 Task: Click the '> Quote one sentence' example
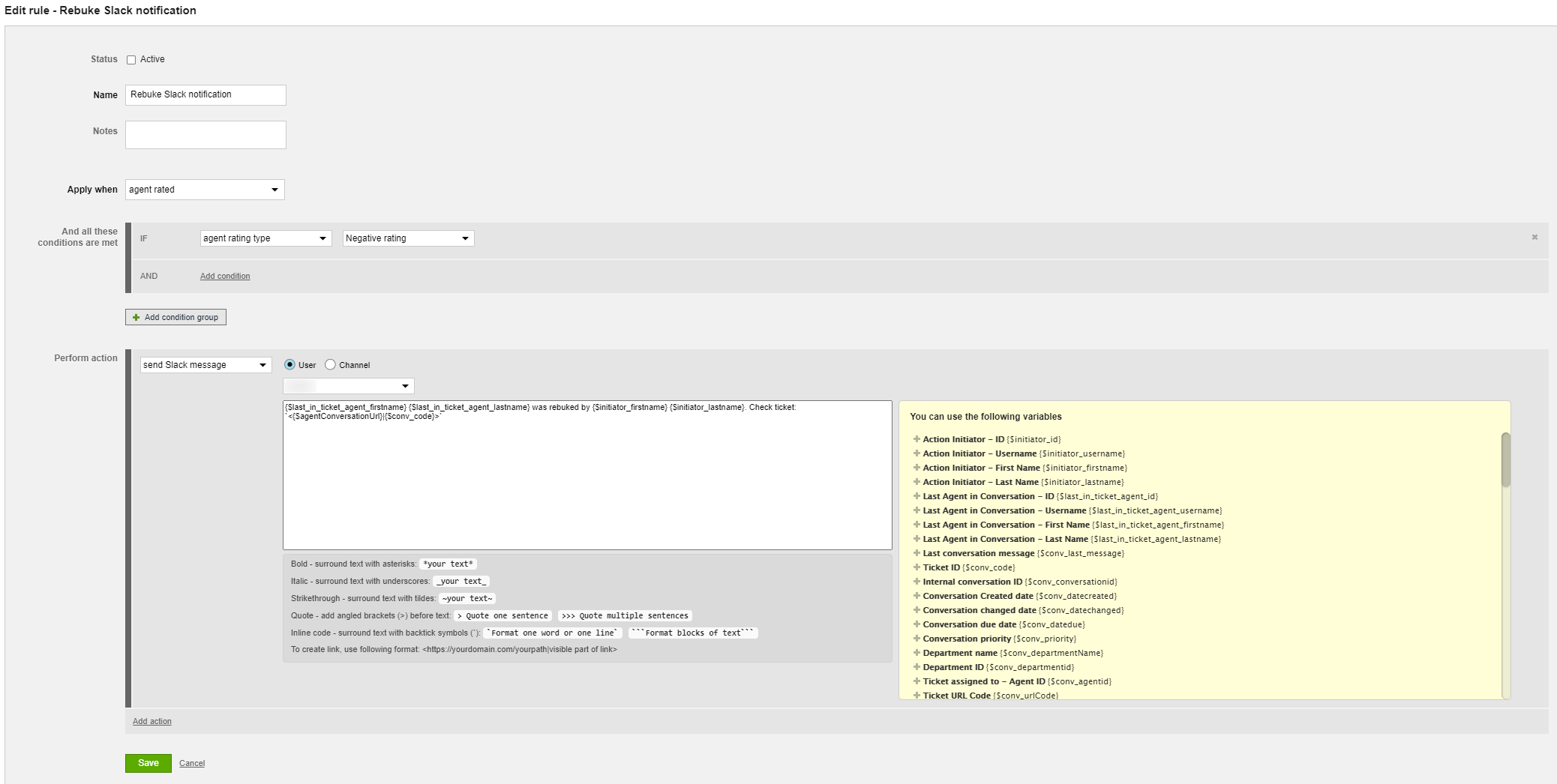point(502,616)
